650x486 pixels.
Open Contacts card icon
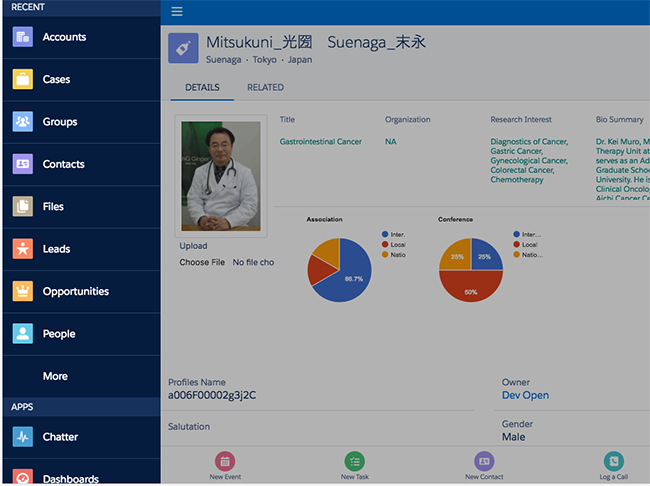23,164
